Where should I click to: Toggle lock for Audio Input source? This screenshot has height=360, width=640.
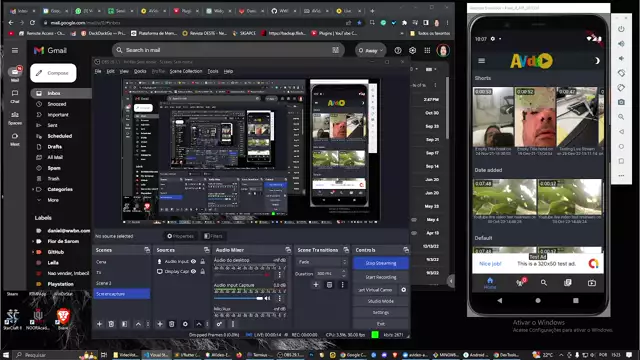202,261
